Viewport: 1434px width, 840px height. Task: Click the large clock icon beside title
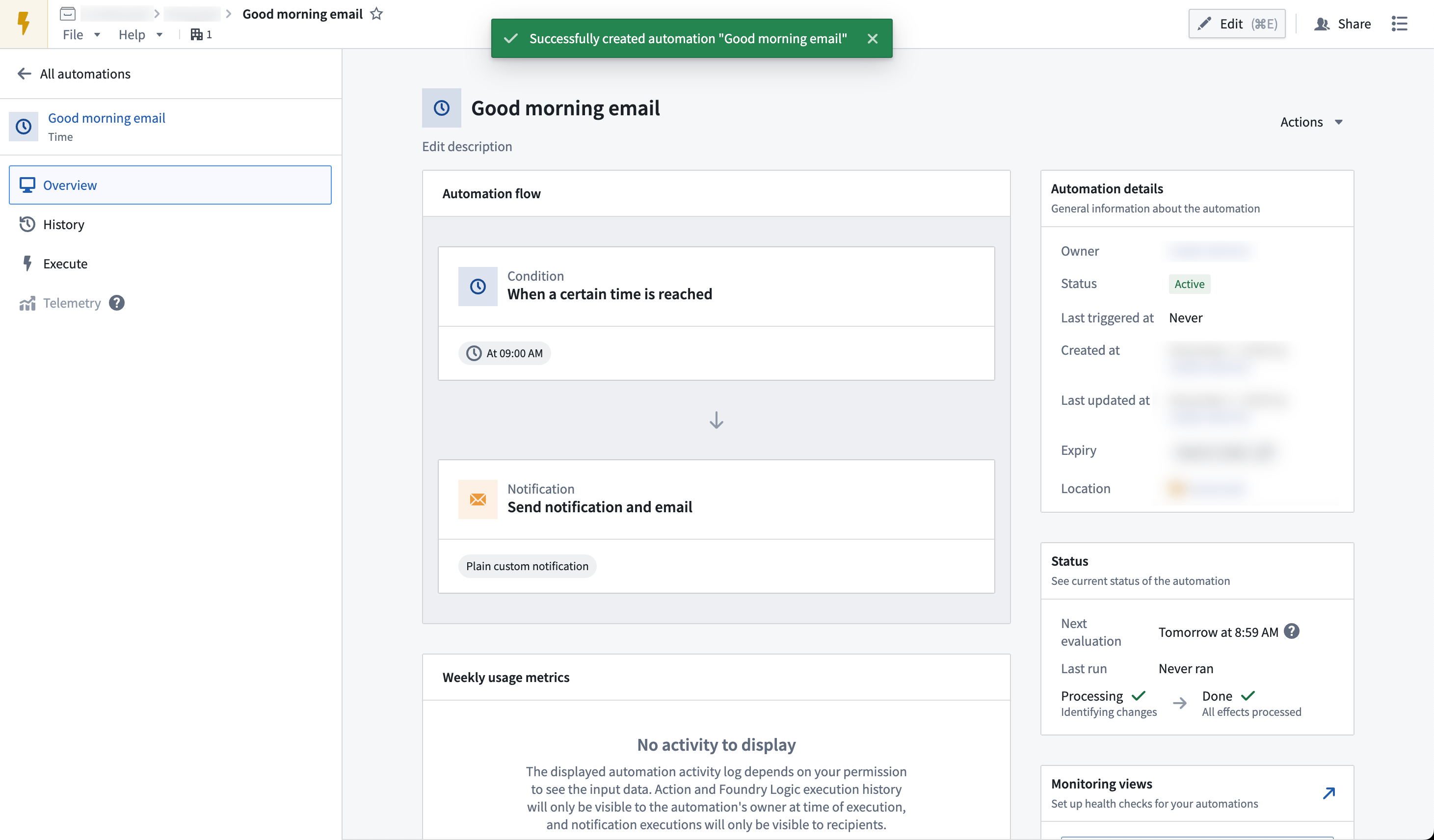442,107
